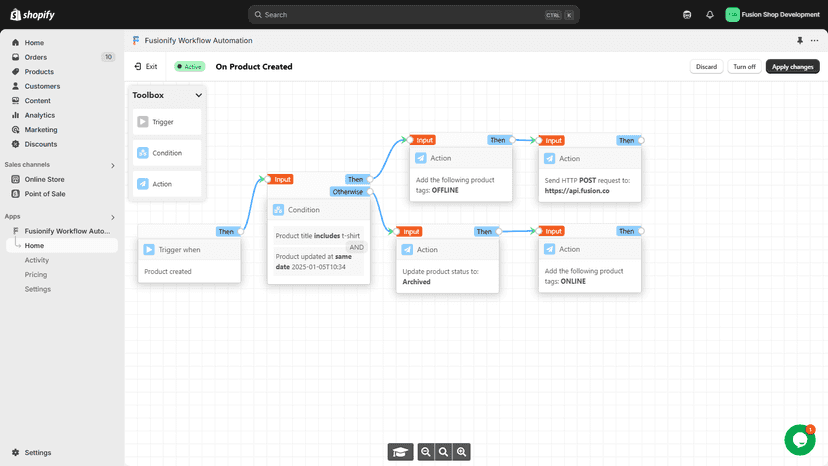Open the tutorial graduation cap button
The width and height of the screenshot is (828, 466).
tap(400, 452)
